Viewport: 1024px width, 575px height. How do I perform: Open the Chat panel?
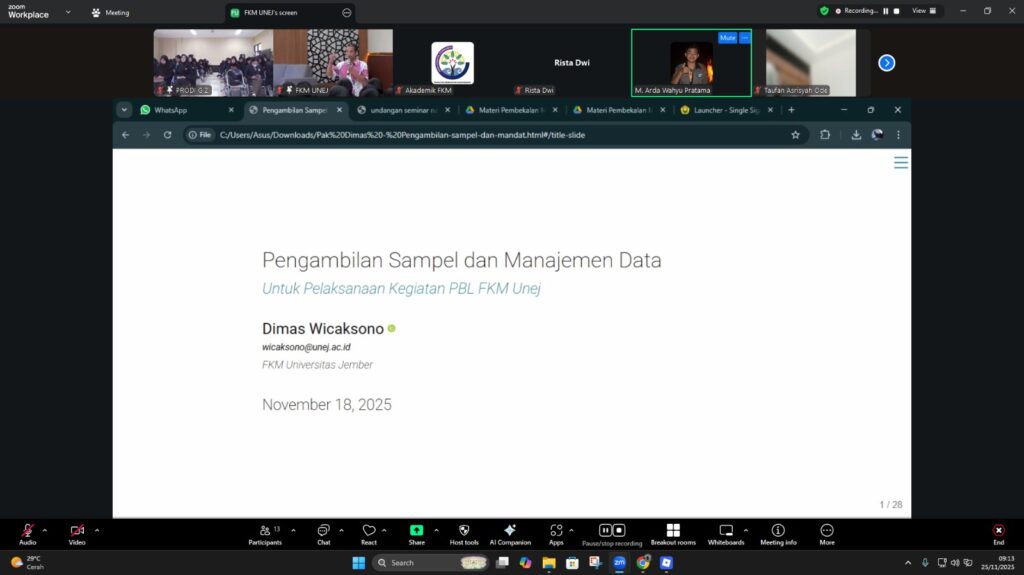click(323, 532)
